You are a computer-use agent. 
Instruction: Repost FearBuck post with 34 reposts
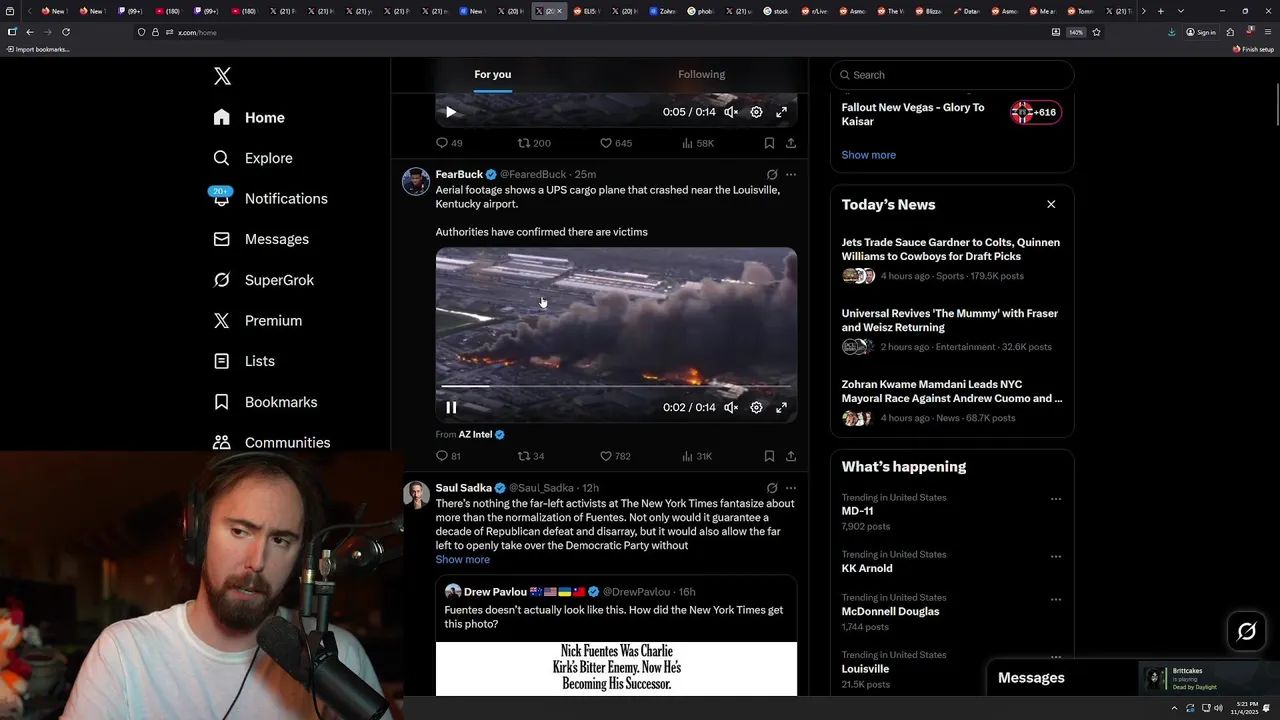pyautogui.click(x=531, y=456)
